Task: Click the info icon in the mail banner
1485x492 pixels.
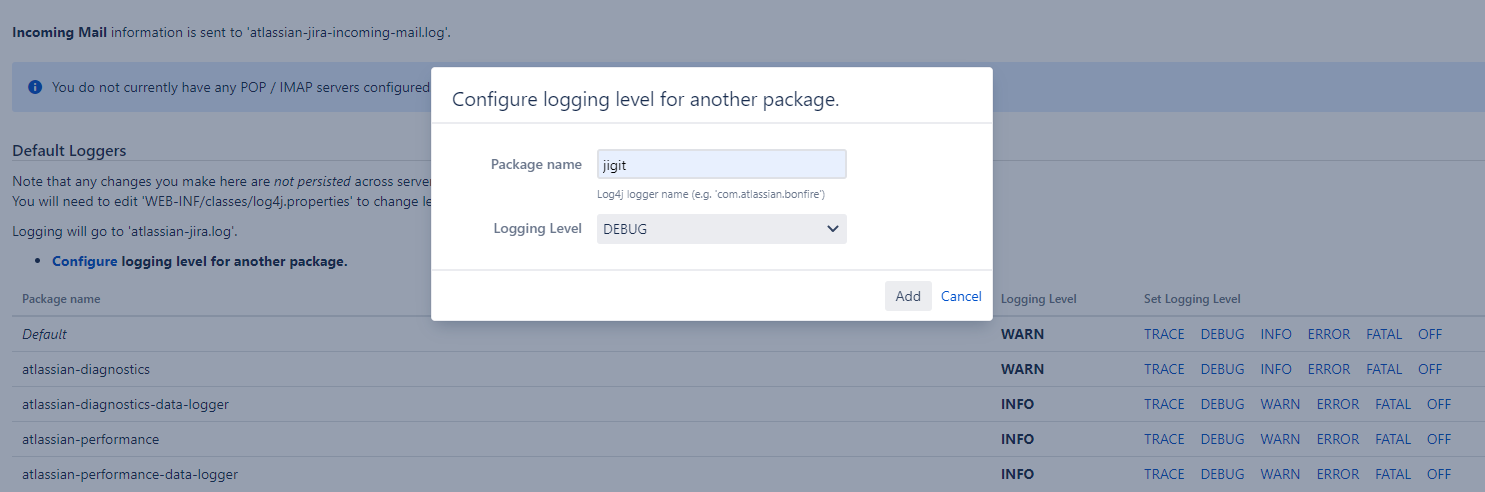Action: click(x=35, y=87)
